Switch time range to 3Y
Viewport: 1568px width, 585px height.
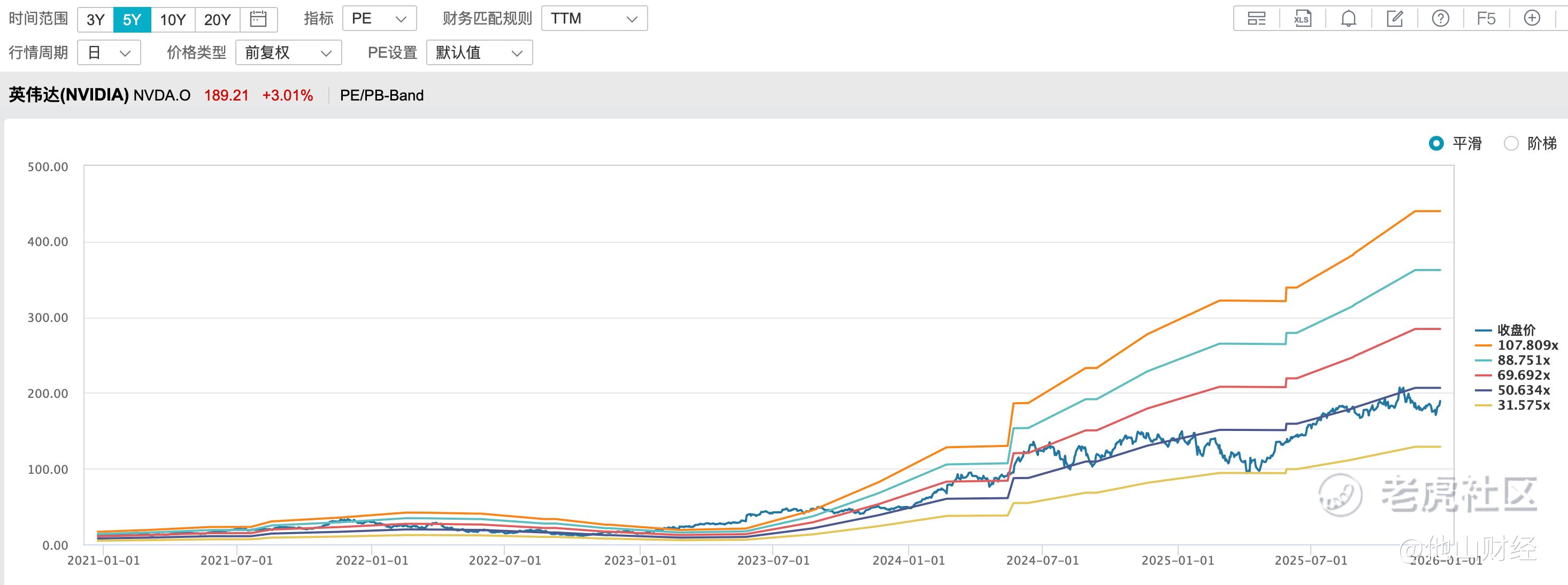[x=96, y=19]
